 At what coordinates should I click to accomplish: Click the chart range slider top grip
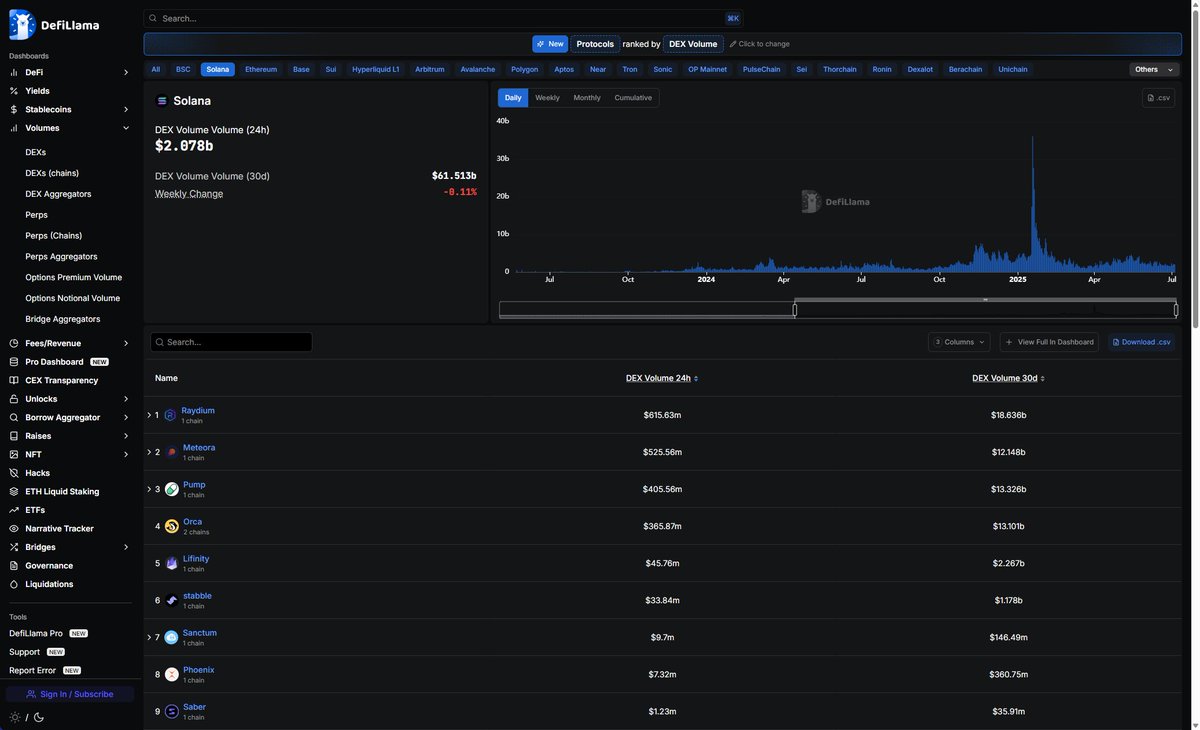(x=985, y=299)
